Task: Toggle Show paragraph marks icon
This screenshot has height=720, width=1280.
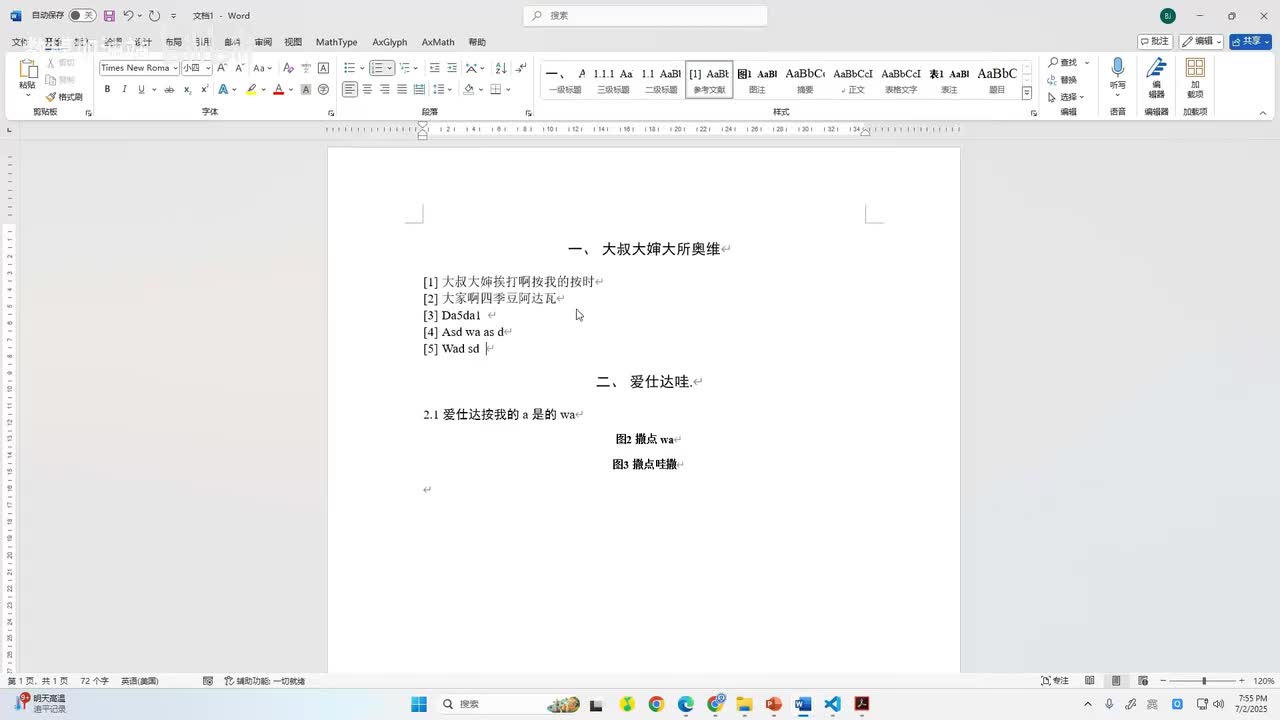Action: [x=520, y=68]
